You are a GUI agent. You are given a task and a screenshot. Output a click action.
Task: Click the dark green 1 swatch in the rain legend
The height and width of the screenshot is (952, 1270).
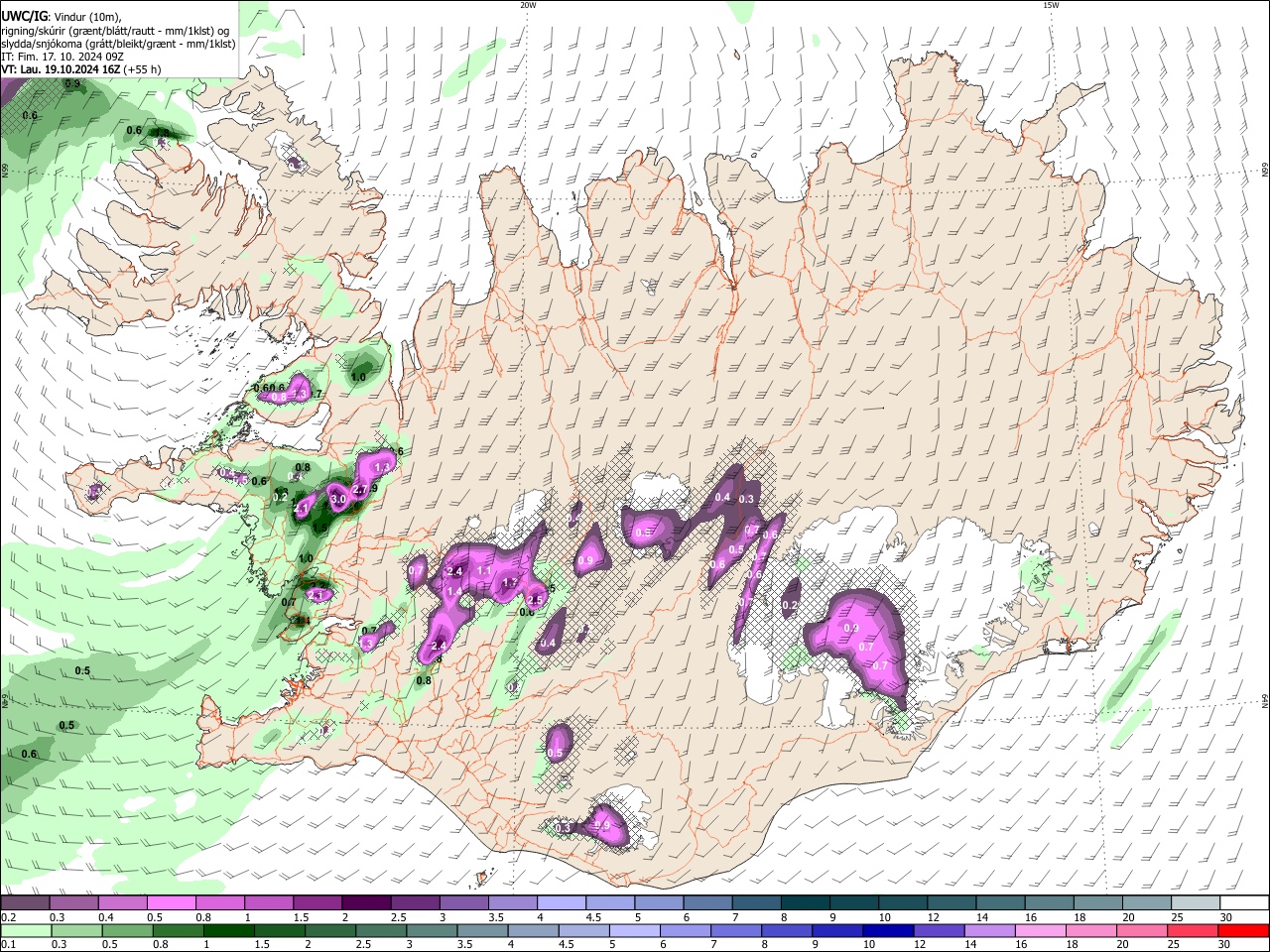tap(229, 930)
